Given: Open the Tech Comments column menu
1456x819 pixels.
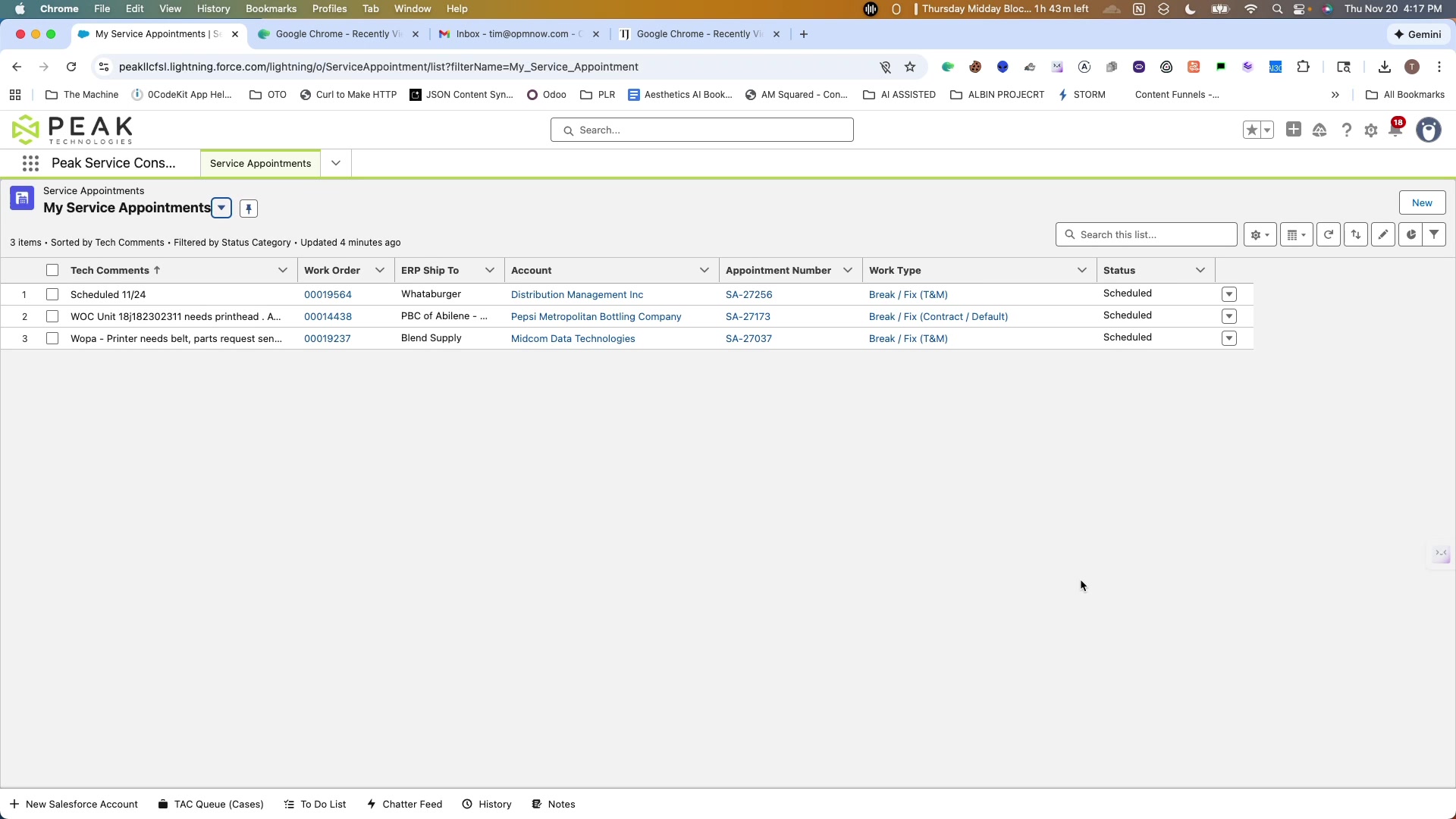Looking at the screenshot, I should tap(283, 271).
